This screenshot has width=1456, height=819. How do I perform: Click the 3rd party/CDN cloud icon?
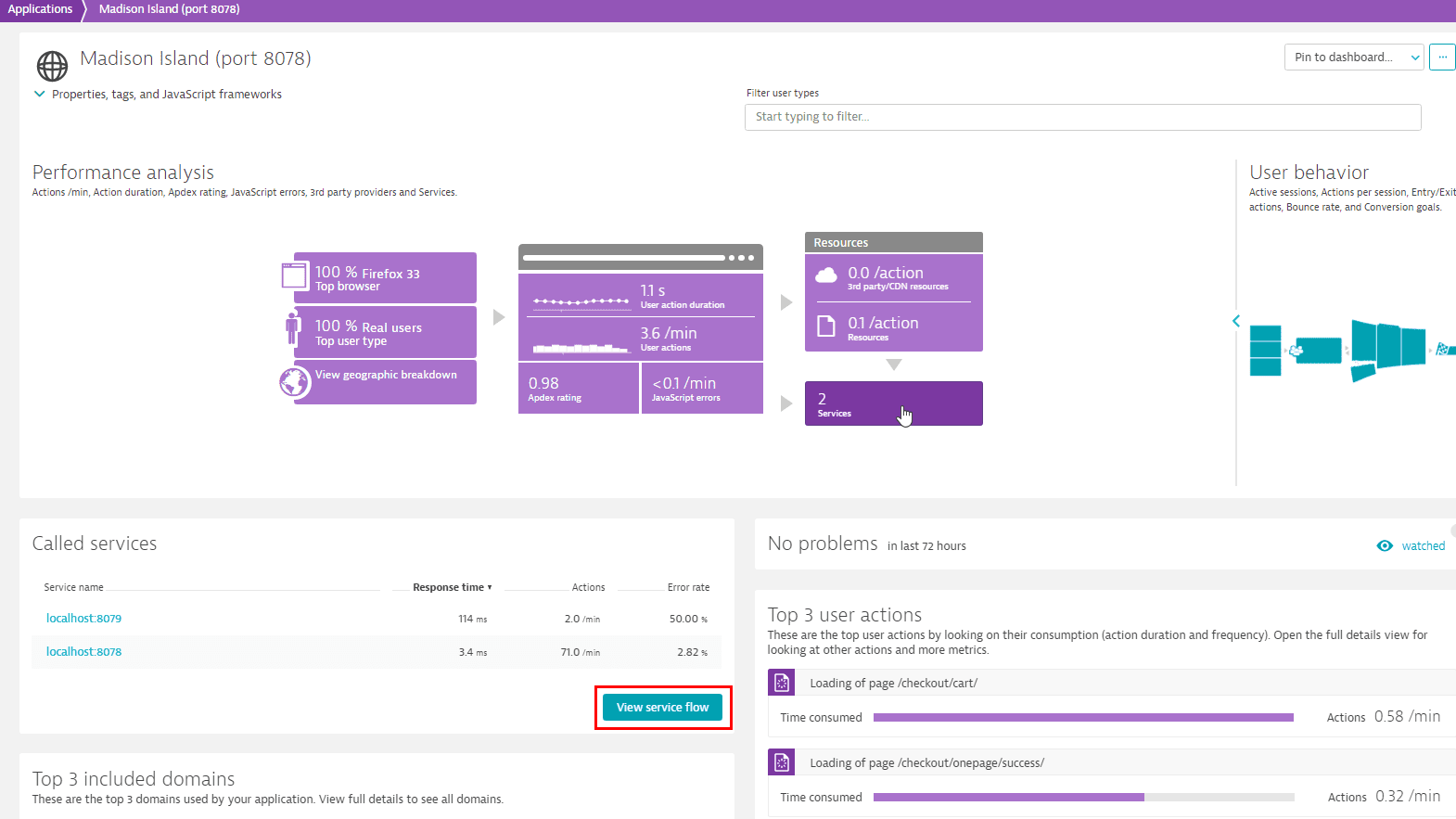tap(825, 275)
